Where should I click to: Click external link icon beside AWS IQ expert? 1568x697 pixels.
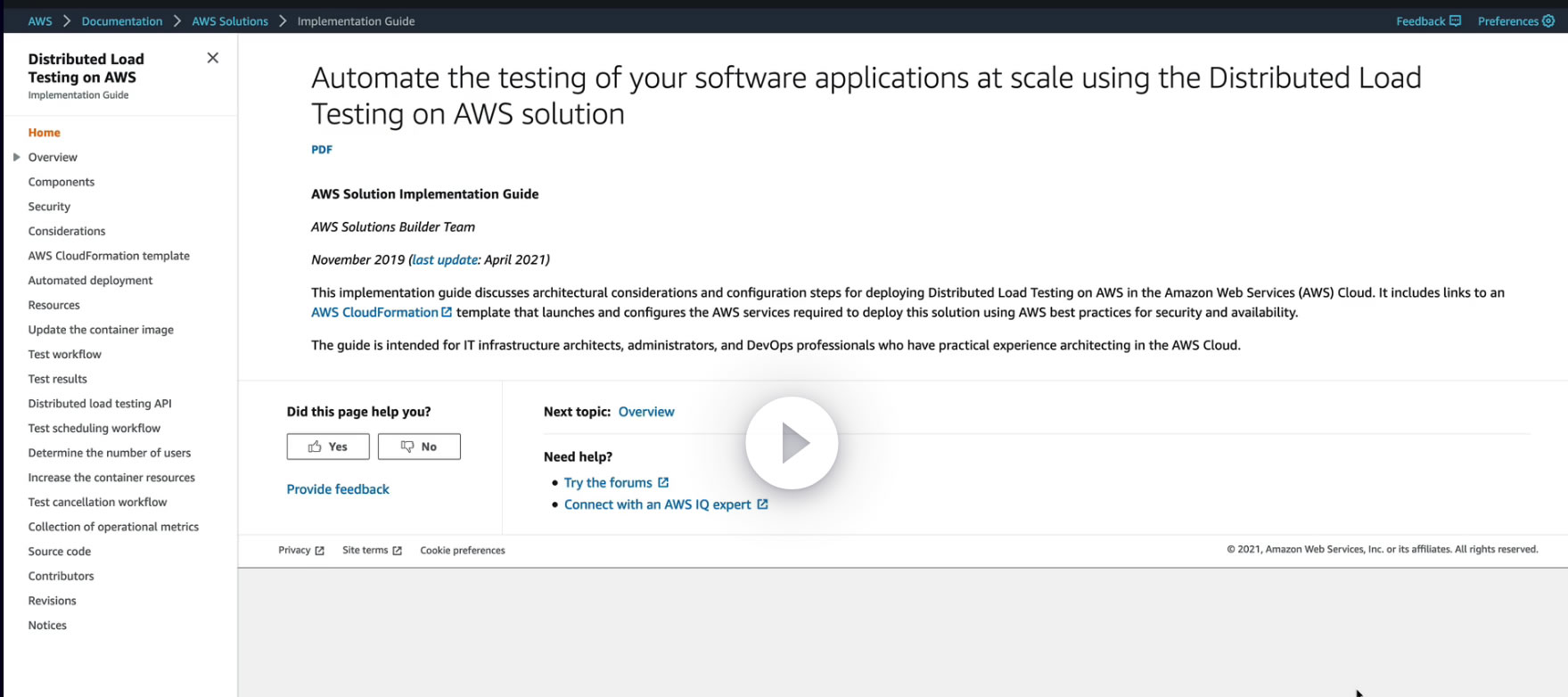[762, 504]
